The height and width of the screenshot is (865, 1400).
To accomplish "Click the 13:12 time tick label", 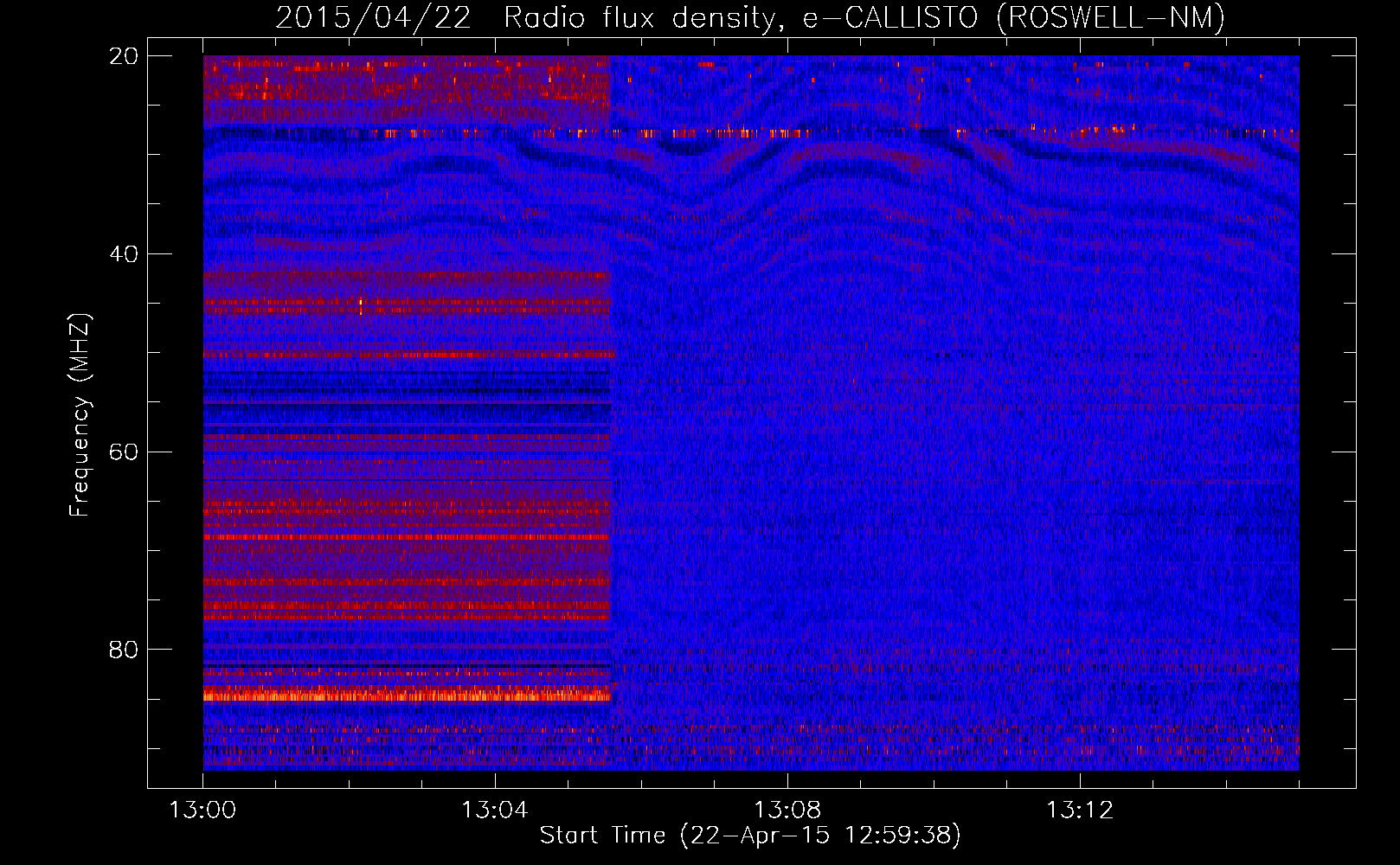I will [1080, 810].
